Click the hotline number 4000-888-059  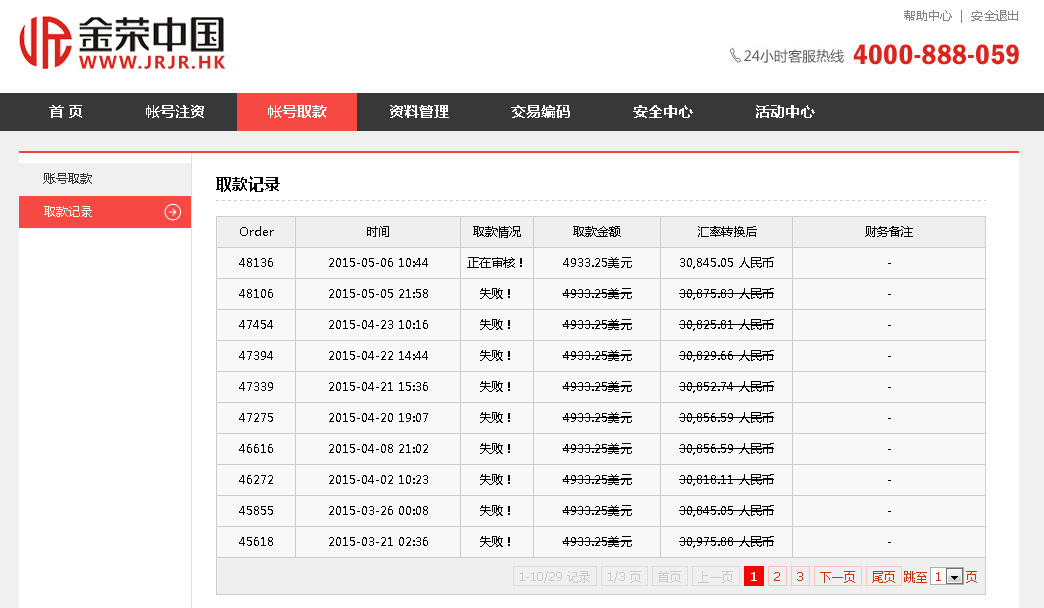coord(936,55)
